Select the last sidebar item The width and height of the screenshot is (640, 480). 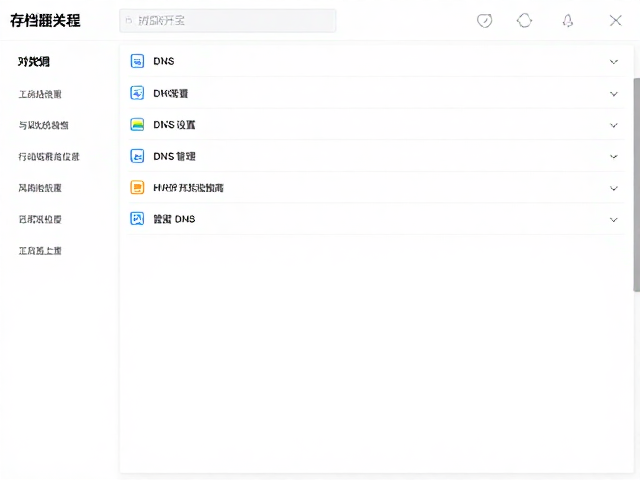40,251
